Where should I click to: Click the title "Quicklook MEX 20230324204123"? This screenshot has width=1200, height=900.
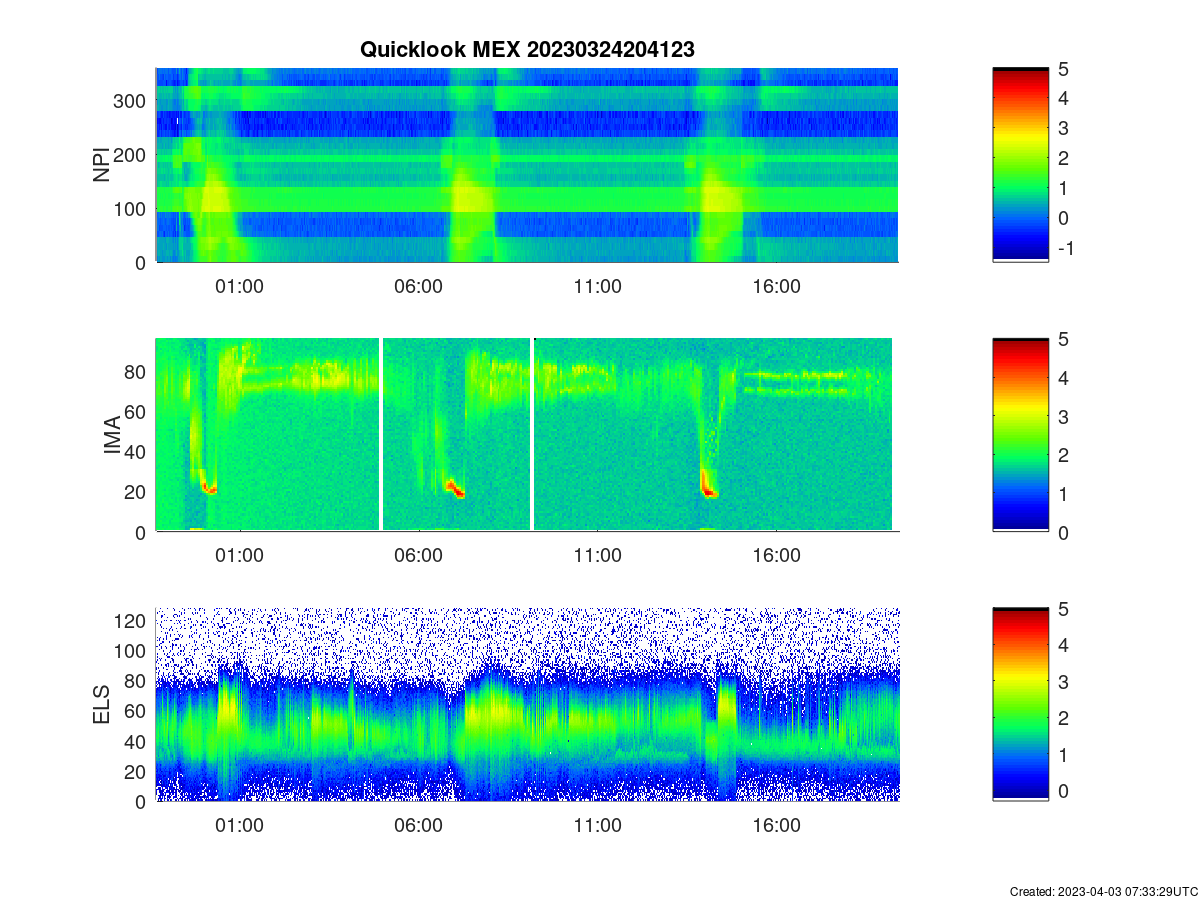527,49
